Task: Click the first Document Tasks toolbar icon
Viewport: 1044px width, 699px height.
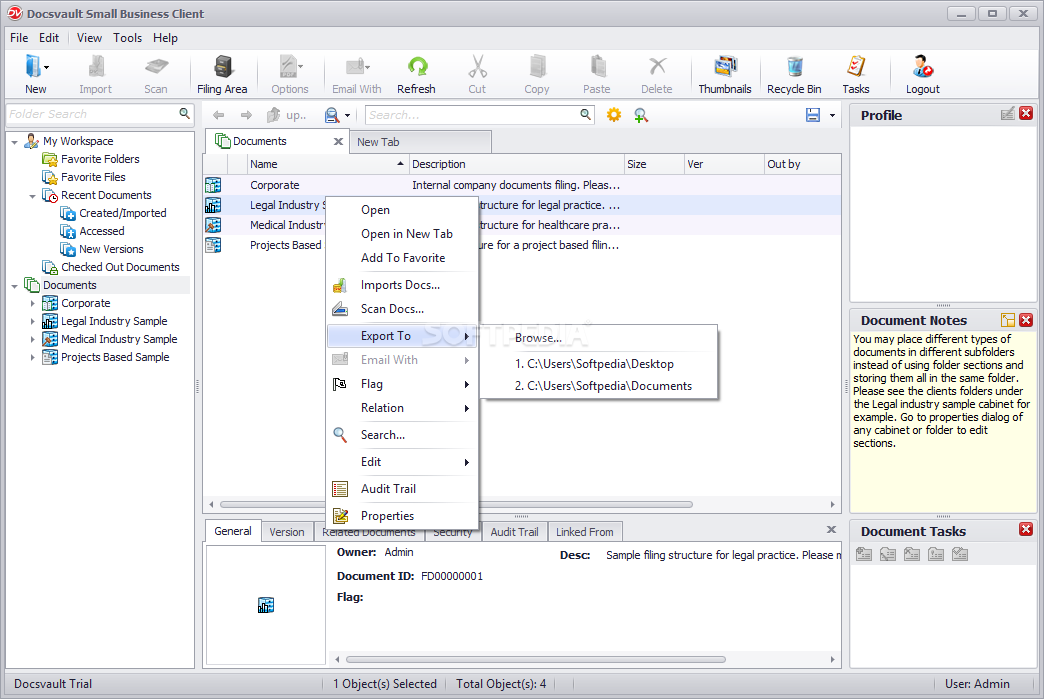Action: (864, 554)
